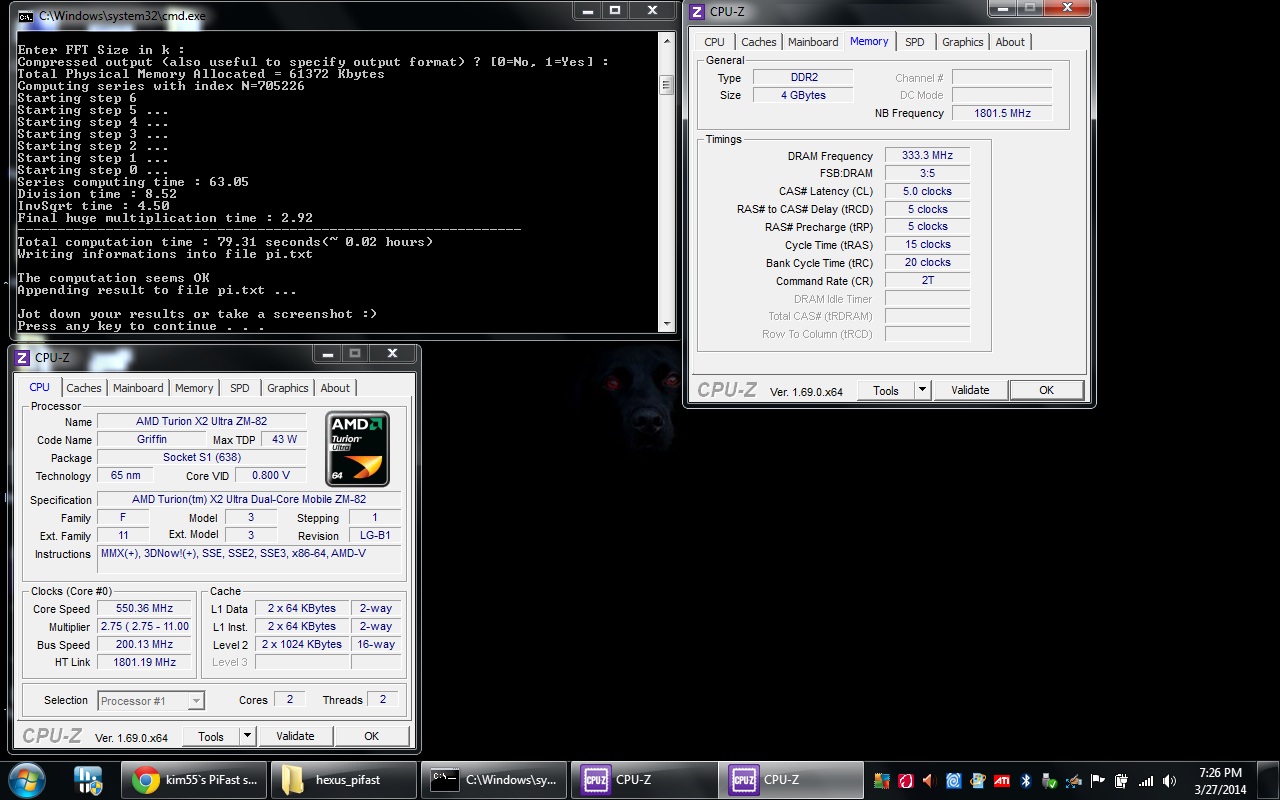Click cmd.exe scrollbar down arrow
This screenshot has height=800, width=1280.
[x=667, y=323]
